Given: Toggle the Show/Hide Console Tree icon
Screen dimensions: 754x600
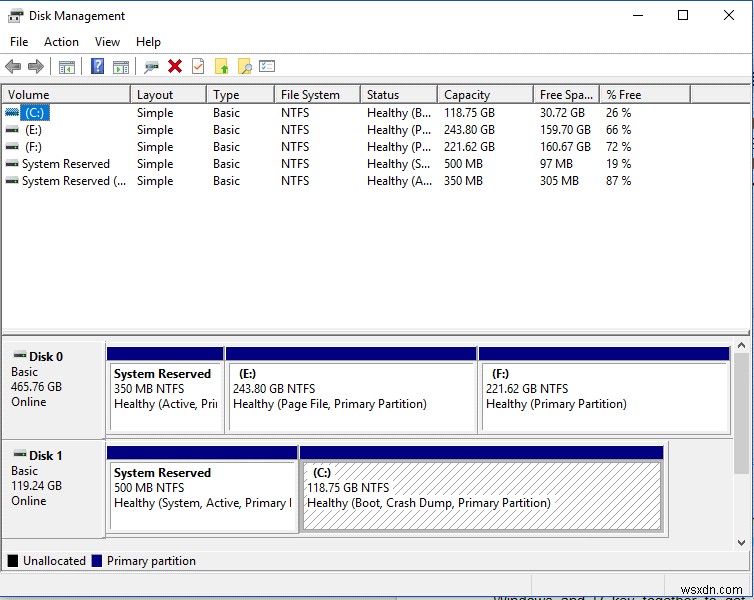Looking at the screenshot, I should 67,67.
